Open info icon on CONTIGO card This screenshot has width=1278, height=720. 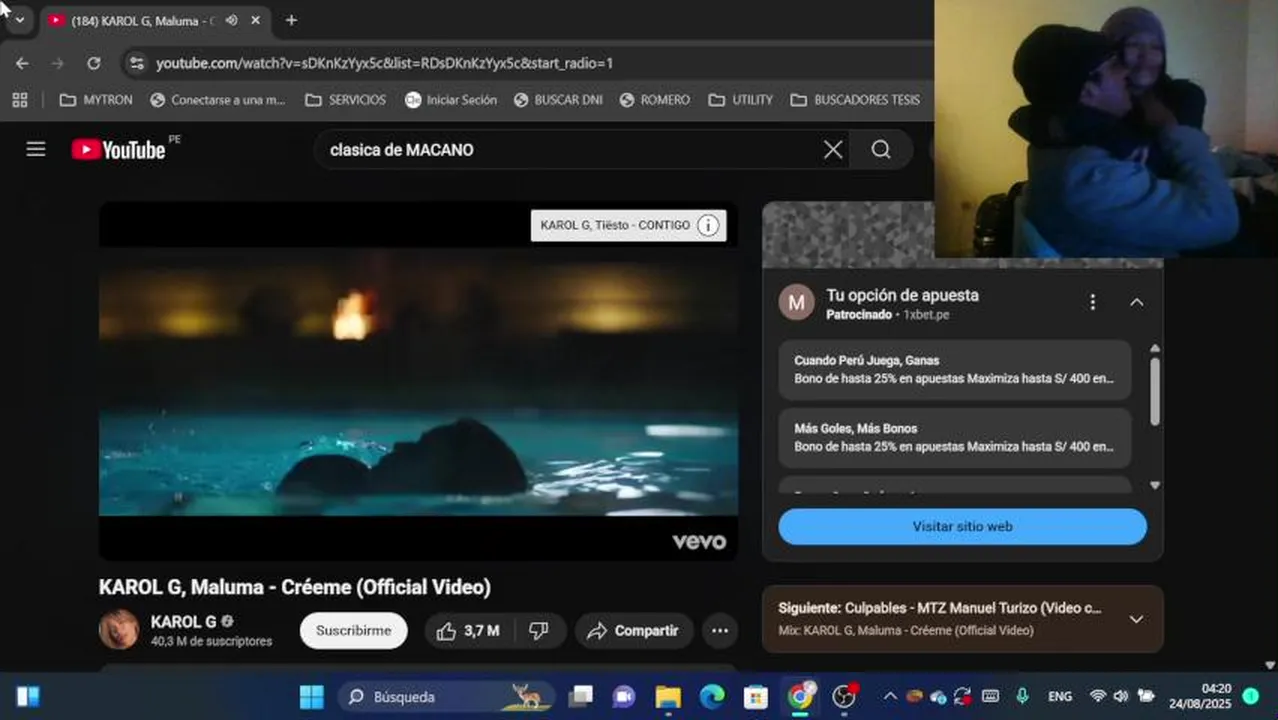pyautogui.click(x=708, y=225)
